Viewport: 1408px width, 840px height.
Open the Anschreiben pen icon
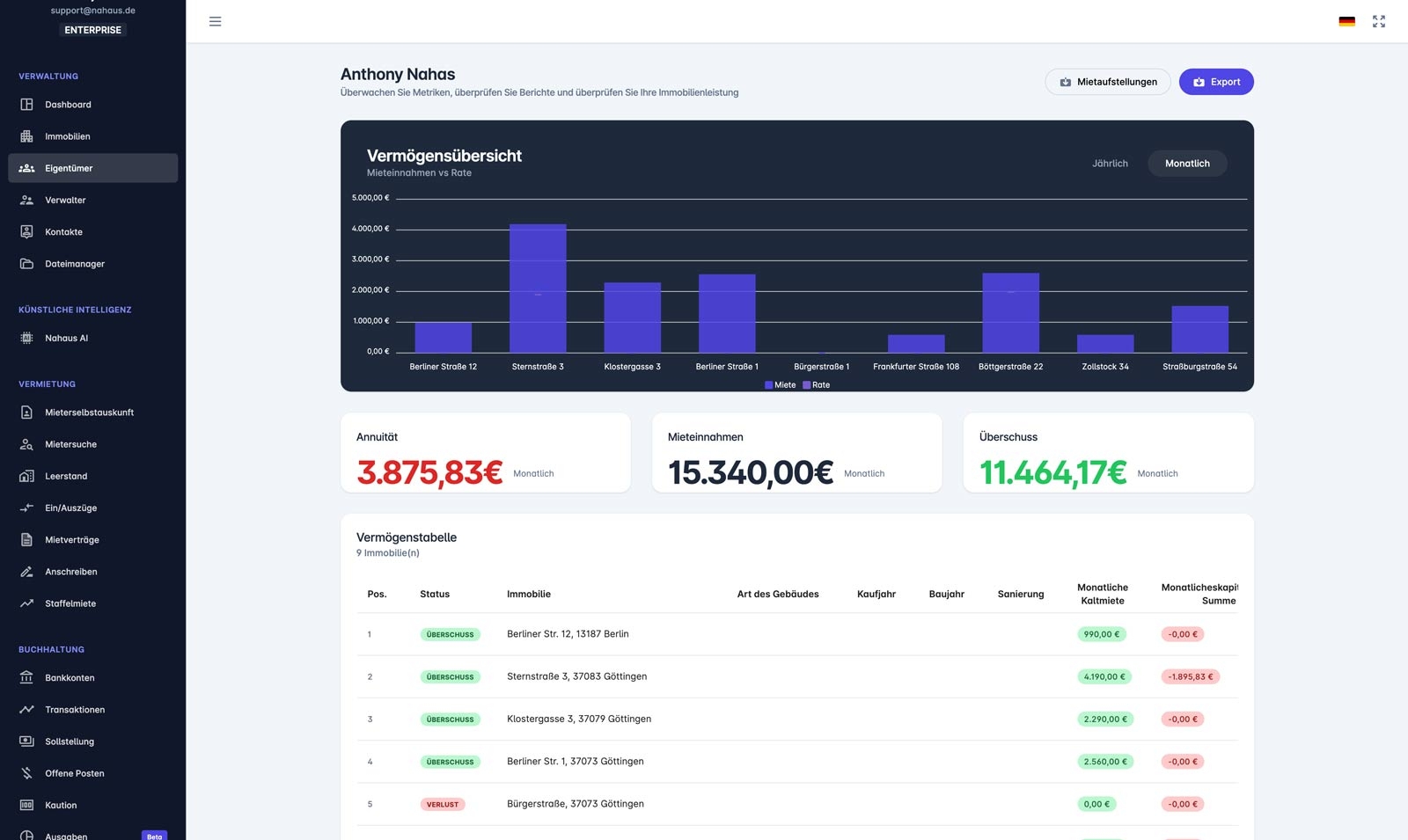26,572
